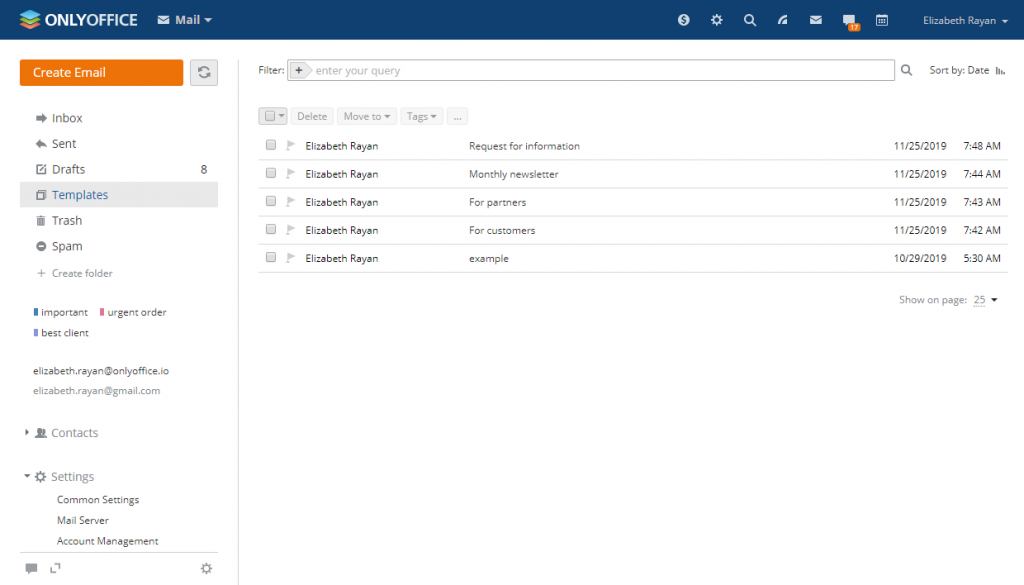Viewport: 1024px width, 585px height.
Task: Click the Create Email button
Action: (x=101, y=72)
